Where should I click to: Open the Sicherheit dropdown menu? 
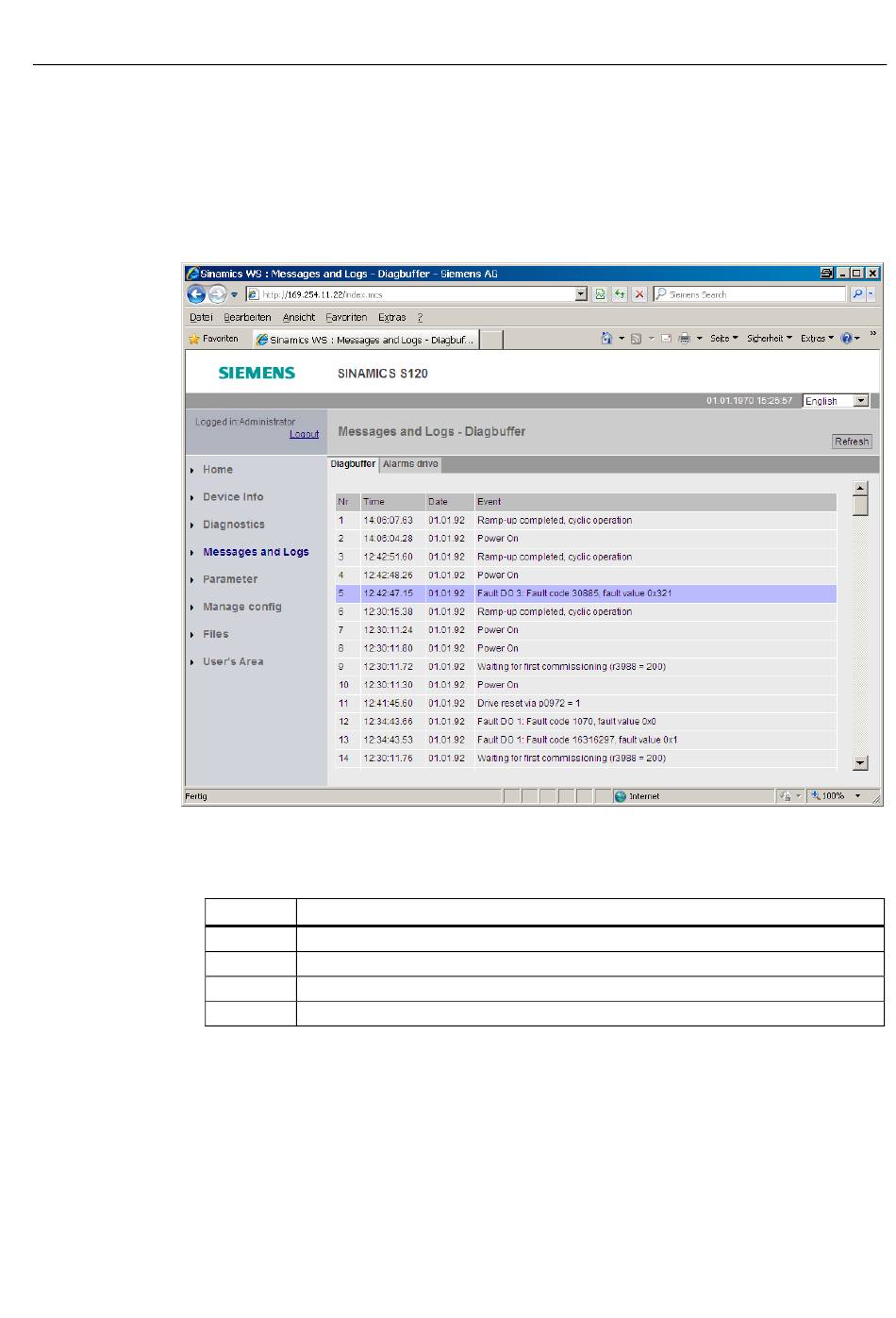tap(770, 339)
